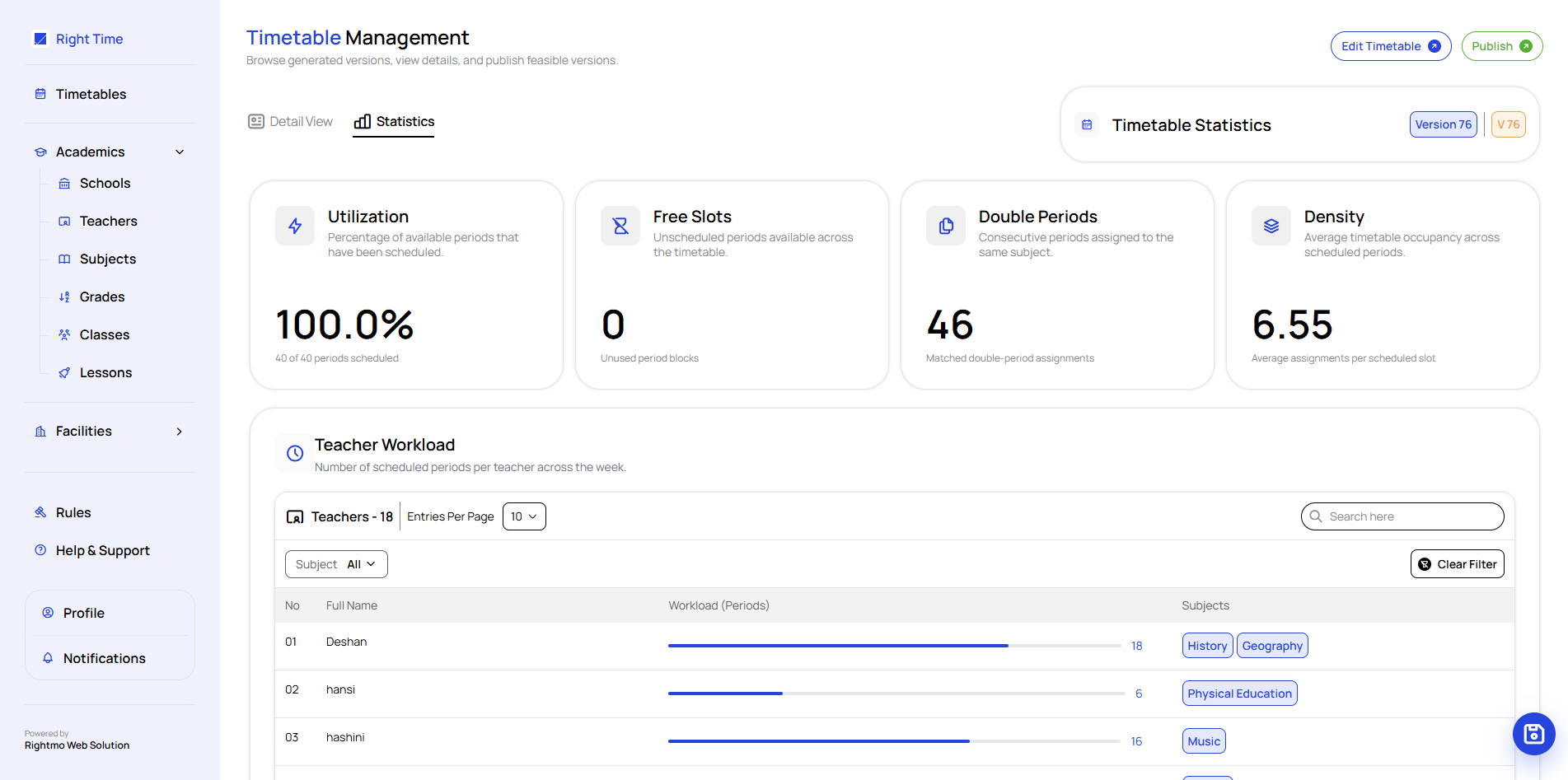Click the Density layers icon
The height and width of the screenshot is (780, 1568).
click(x=1271, y=226)
